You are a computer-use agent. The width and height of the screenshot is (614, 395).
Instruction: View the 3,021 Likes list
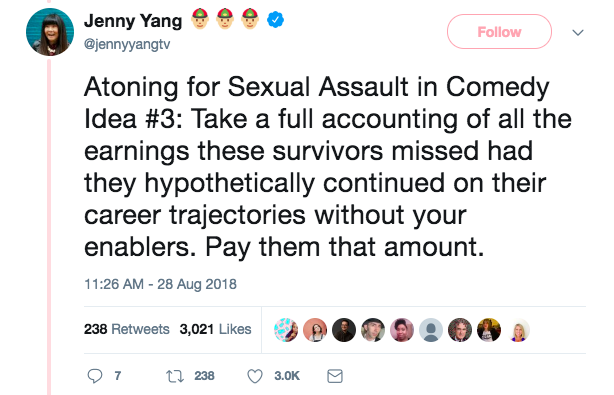click(x=215, y=329)
